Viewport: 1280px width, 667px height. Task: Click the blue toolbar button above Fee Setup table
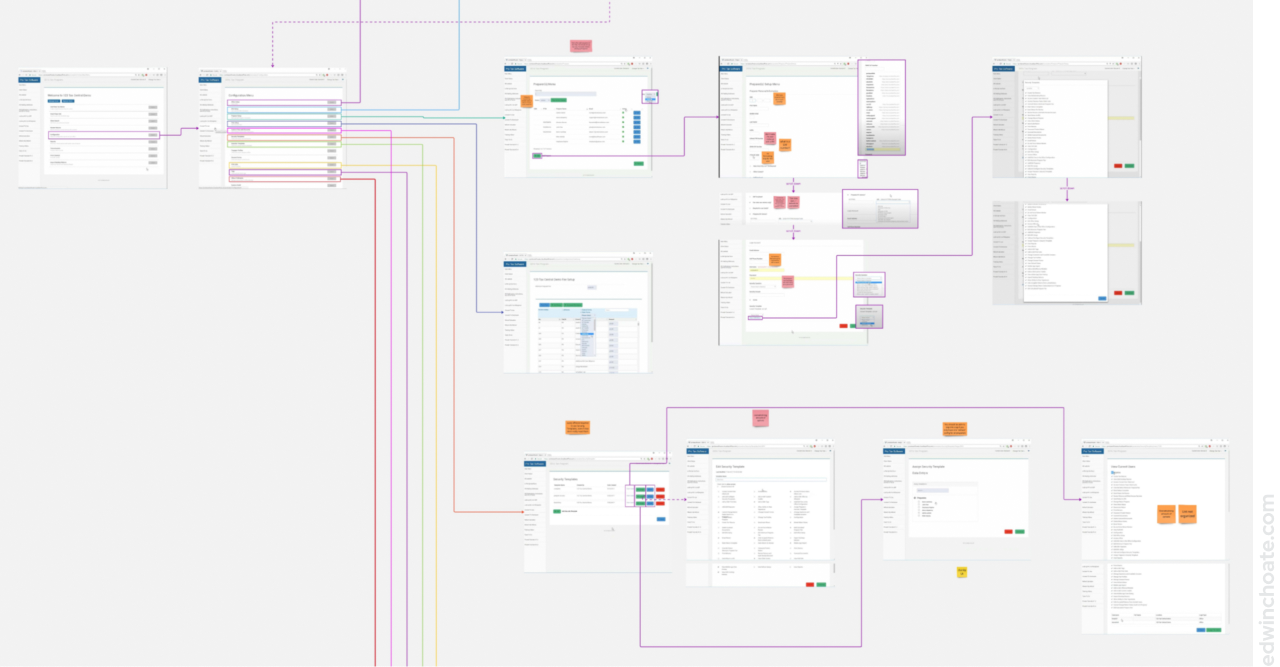click(x=544, y=304)
